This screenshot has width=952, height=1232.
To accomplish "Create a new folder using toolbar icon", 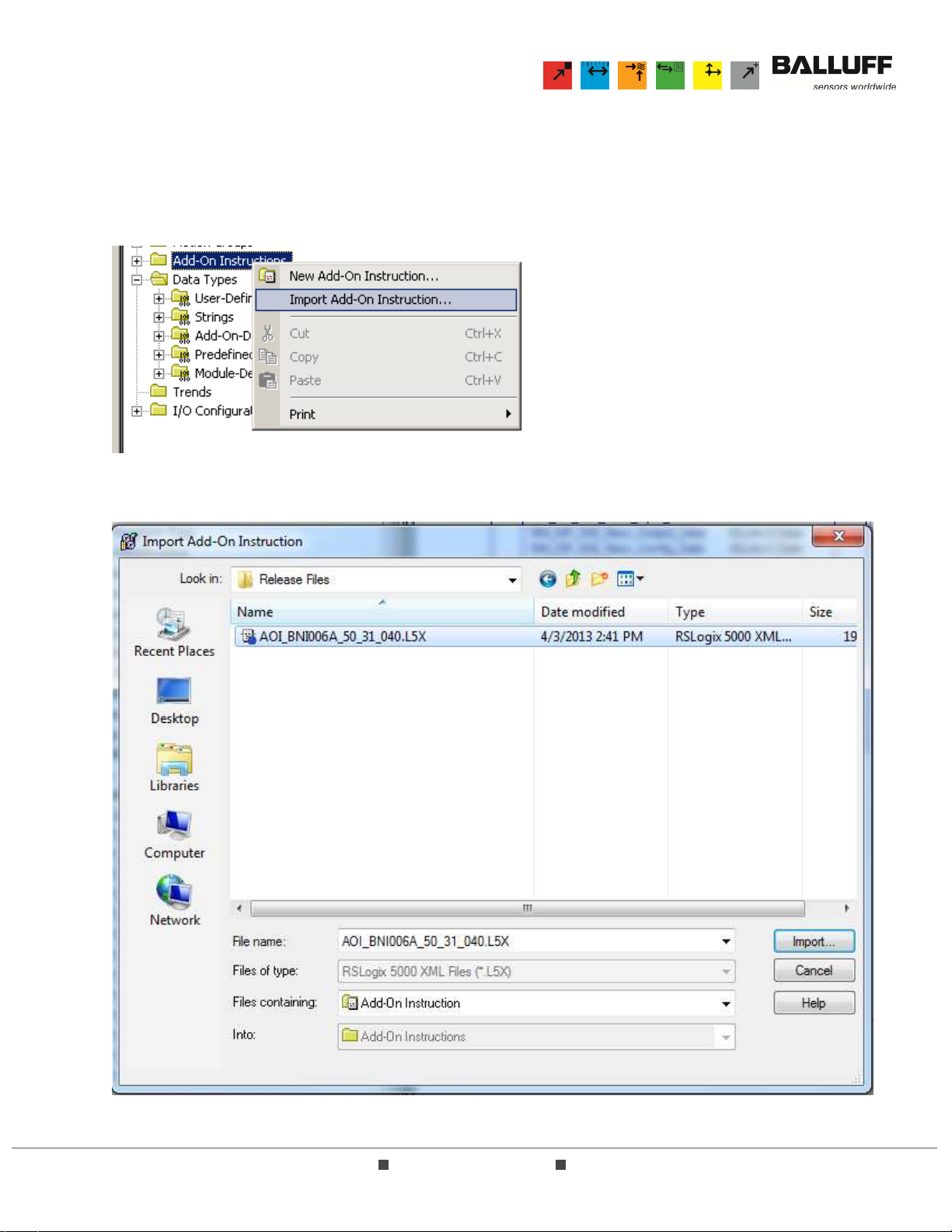I will 599,579.
